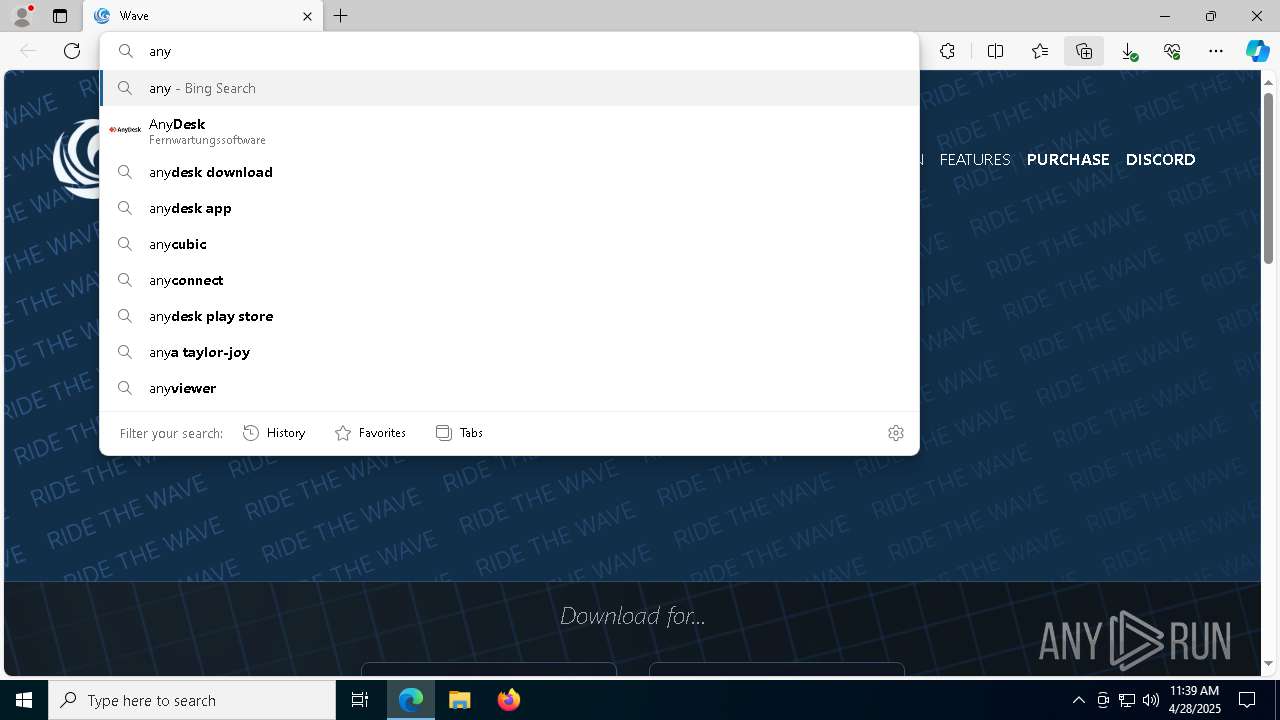Choose 'anydesk app' suggestion
This screenshot has height=720, width=1280.
coord(509,208)
